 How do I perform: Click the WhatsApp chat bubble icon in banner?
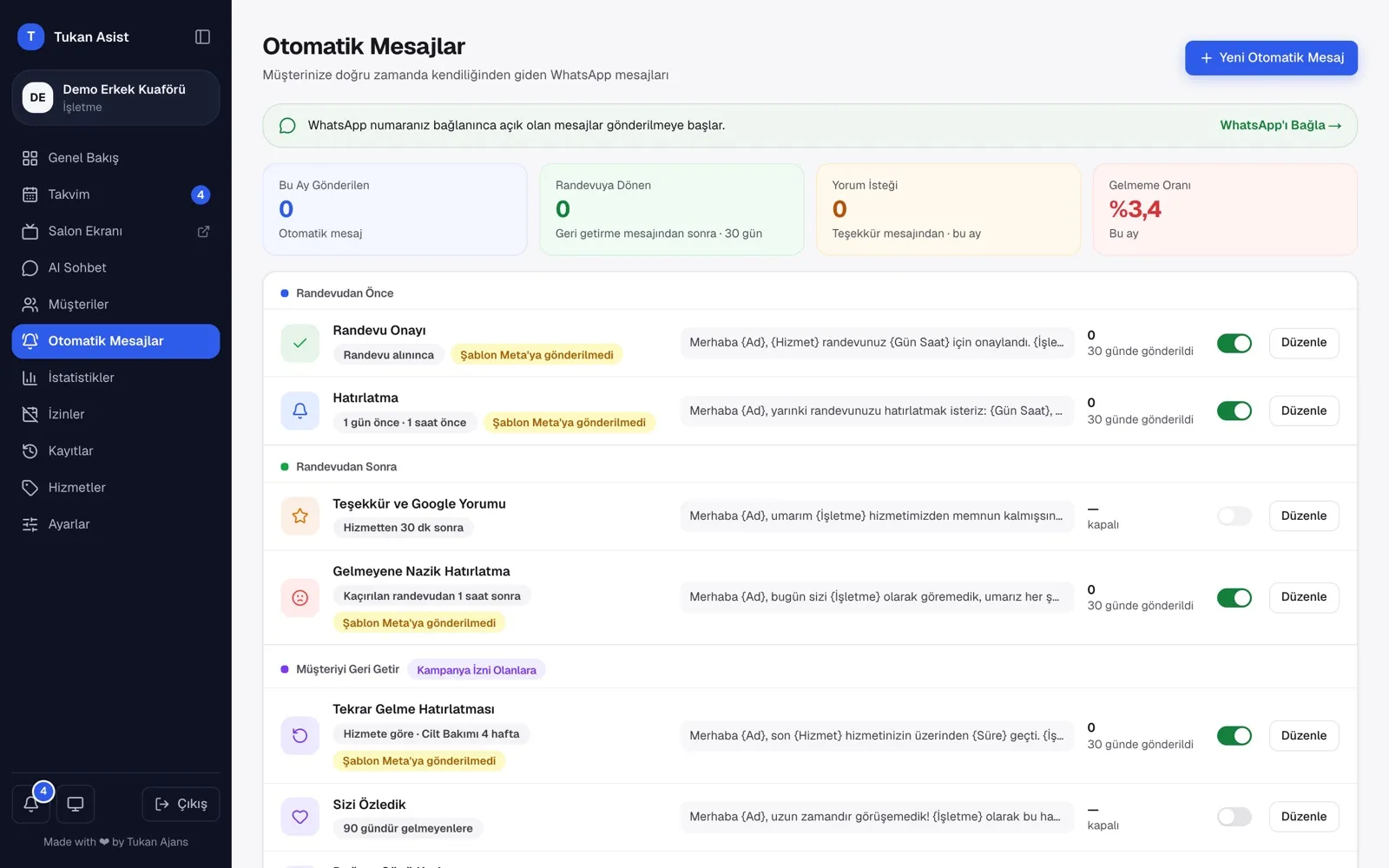[287, 126]
